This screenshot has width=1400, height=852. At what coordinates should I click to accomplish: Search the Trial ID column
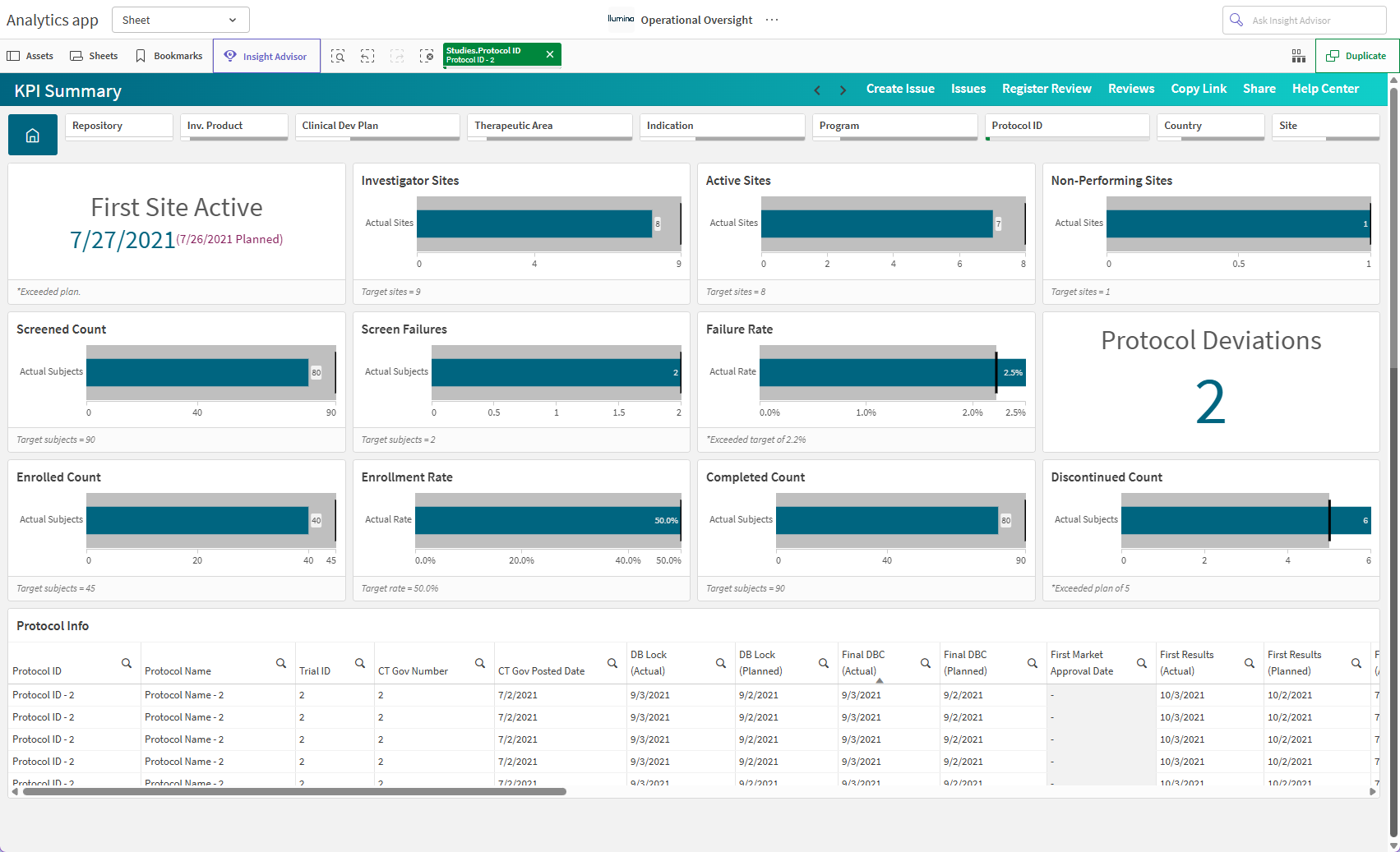click(x=360, y=663)
